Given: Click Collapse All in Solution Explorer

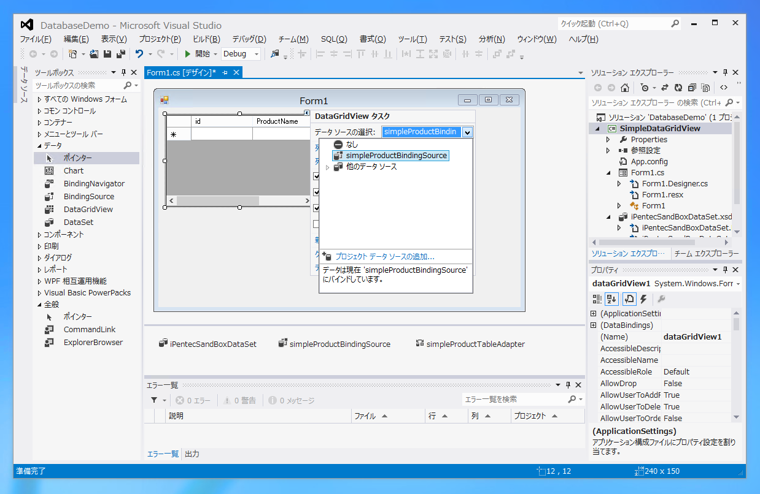Looking at the screenshot, I should pos(692,88).
